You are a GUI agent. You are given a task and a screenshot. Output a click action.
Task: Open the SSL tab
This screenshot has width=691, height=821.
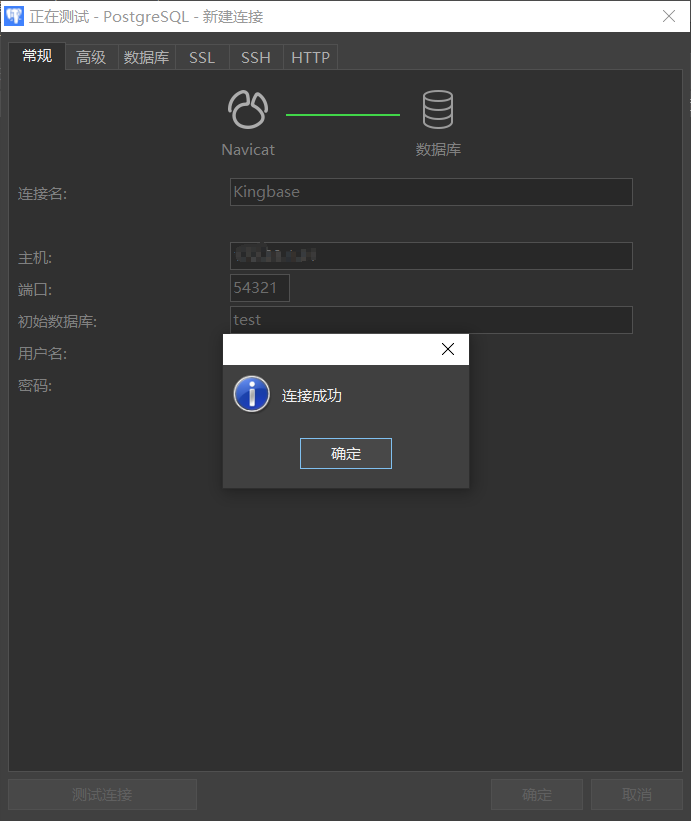tap(202, 57)
